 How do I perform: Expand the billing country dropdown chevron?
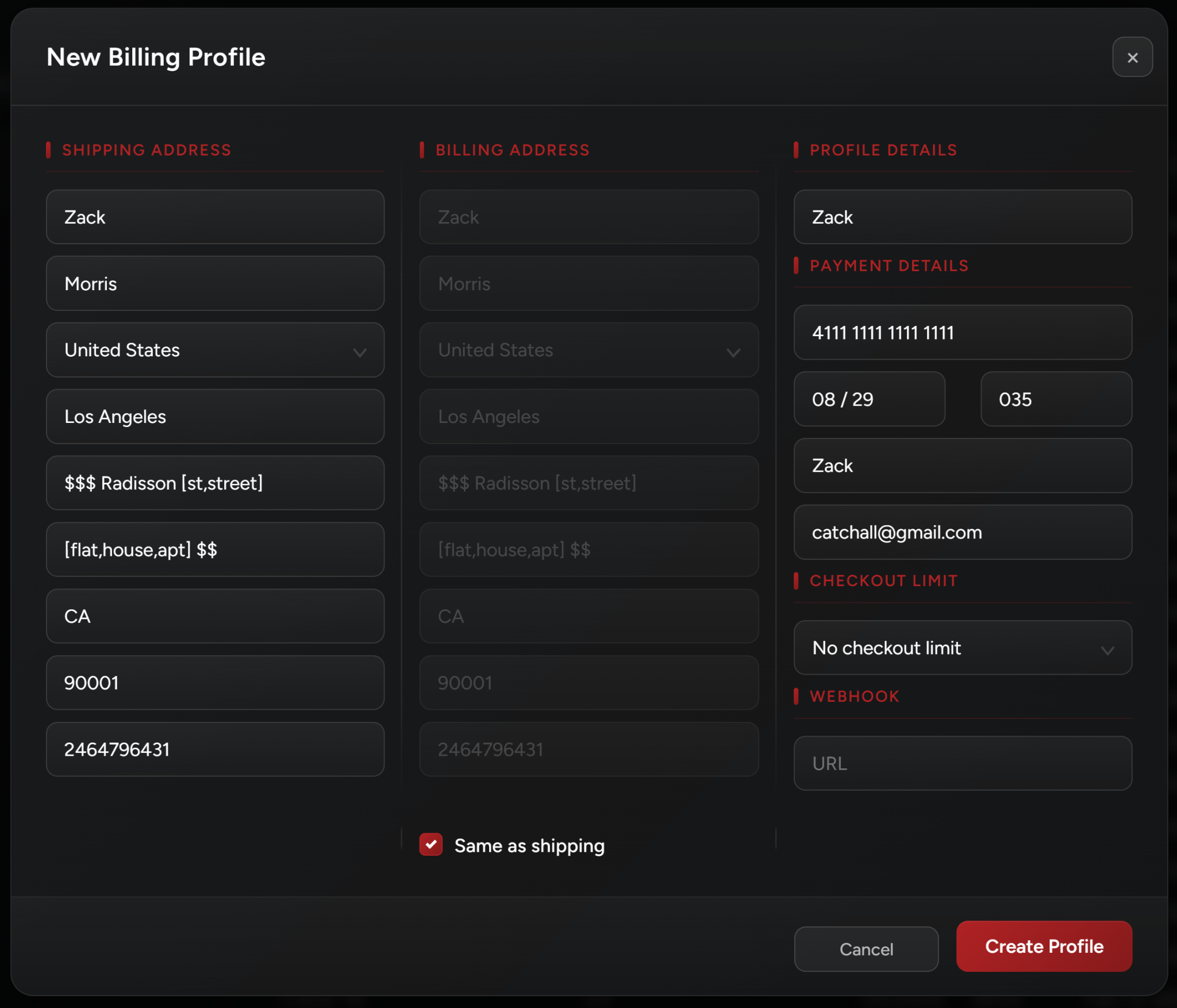click(x=733, y=352)
